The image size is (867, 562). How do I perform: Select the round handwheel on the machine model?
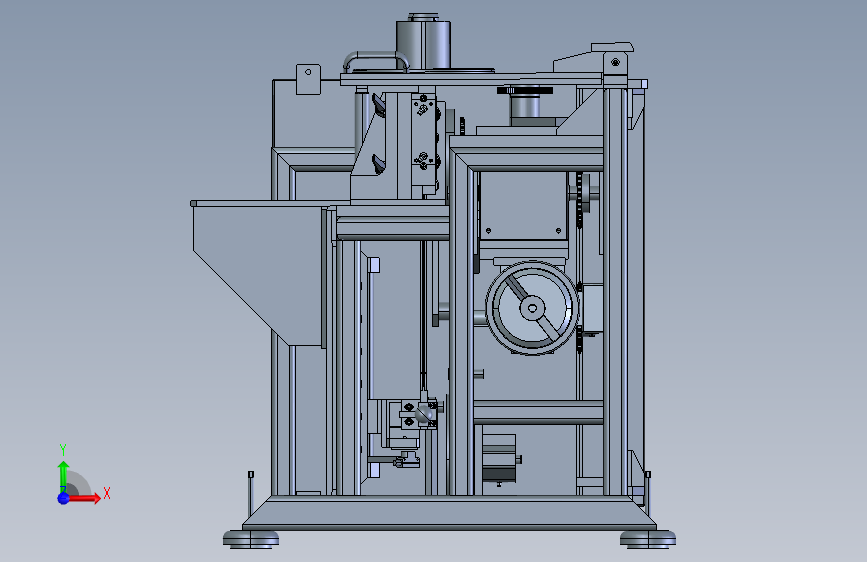pos(532,308)
